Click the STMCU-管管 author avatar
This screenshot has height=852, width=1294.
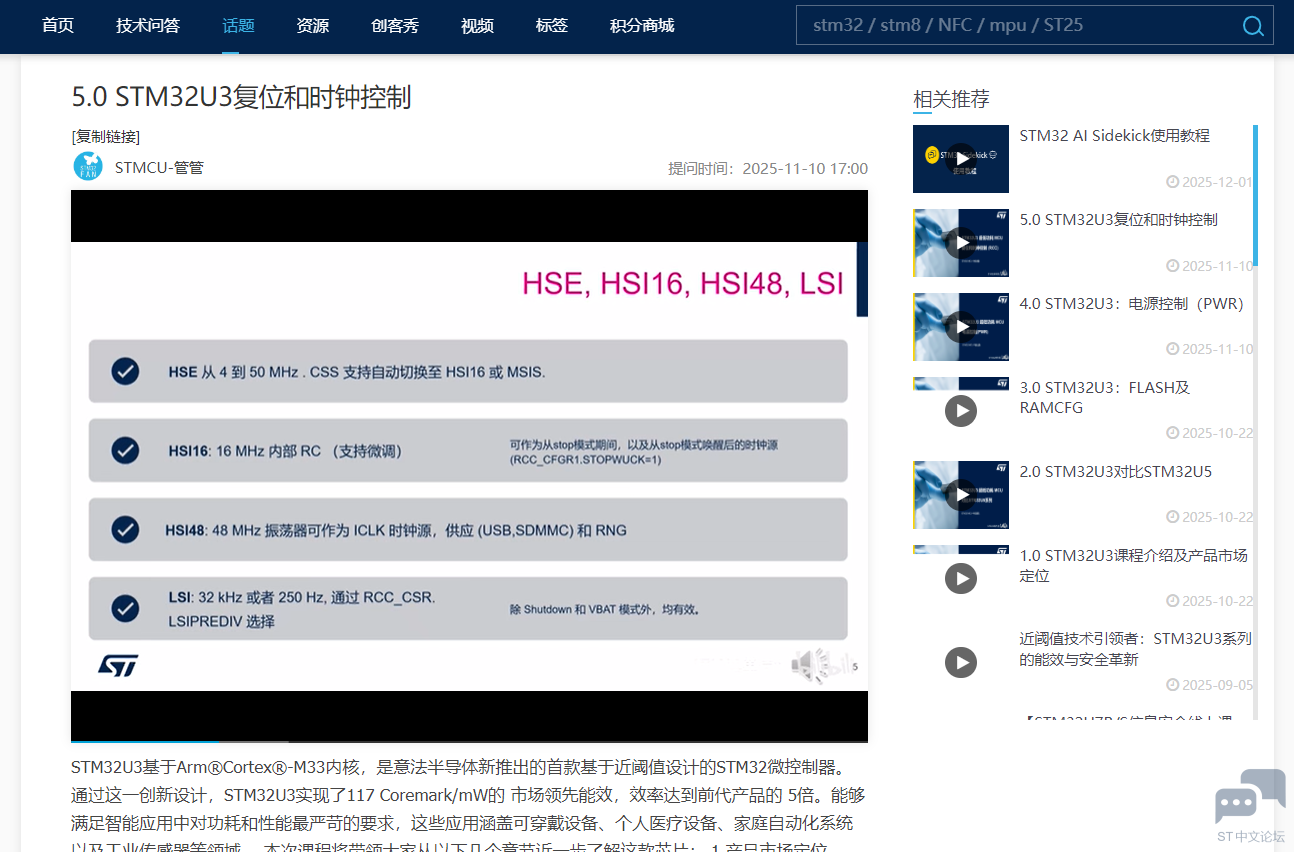(88, 167)
